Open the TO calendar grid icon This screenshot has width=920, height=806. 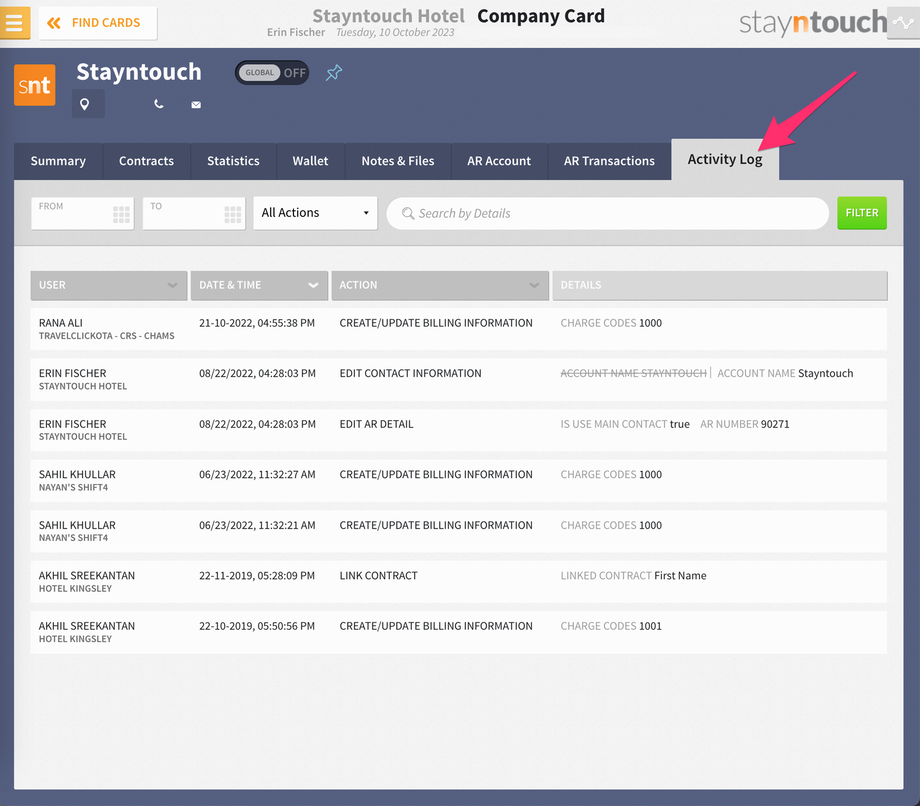point(232,215)
